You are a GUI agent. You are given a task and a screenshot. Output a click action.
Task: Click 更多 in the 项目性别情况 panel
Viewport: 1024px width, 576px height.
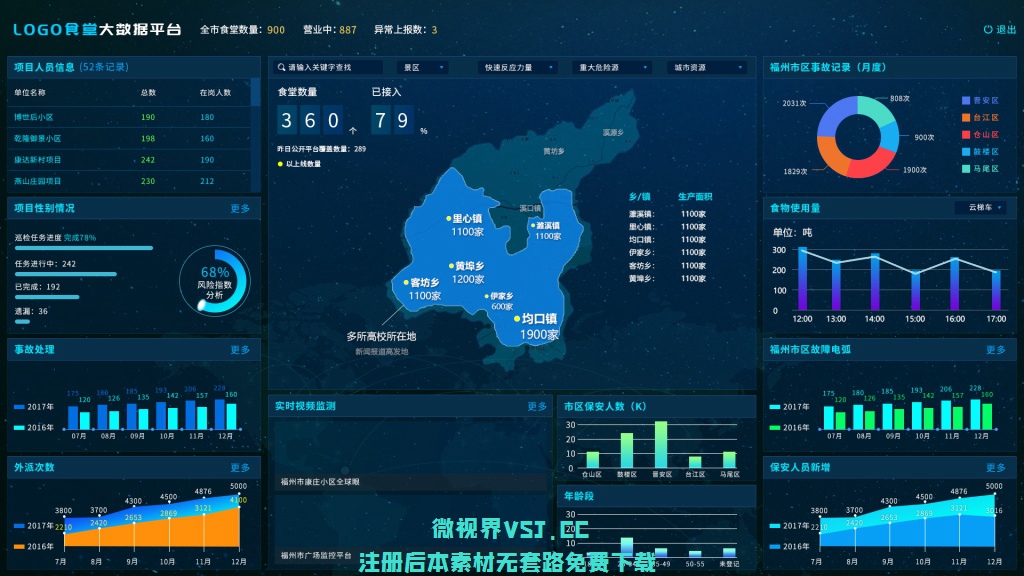point(240,209)
